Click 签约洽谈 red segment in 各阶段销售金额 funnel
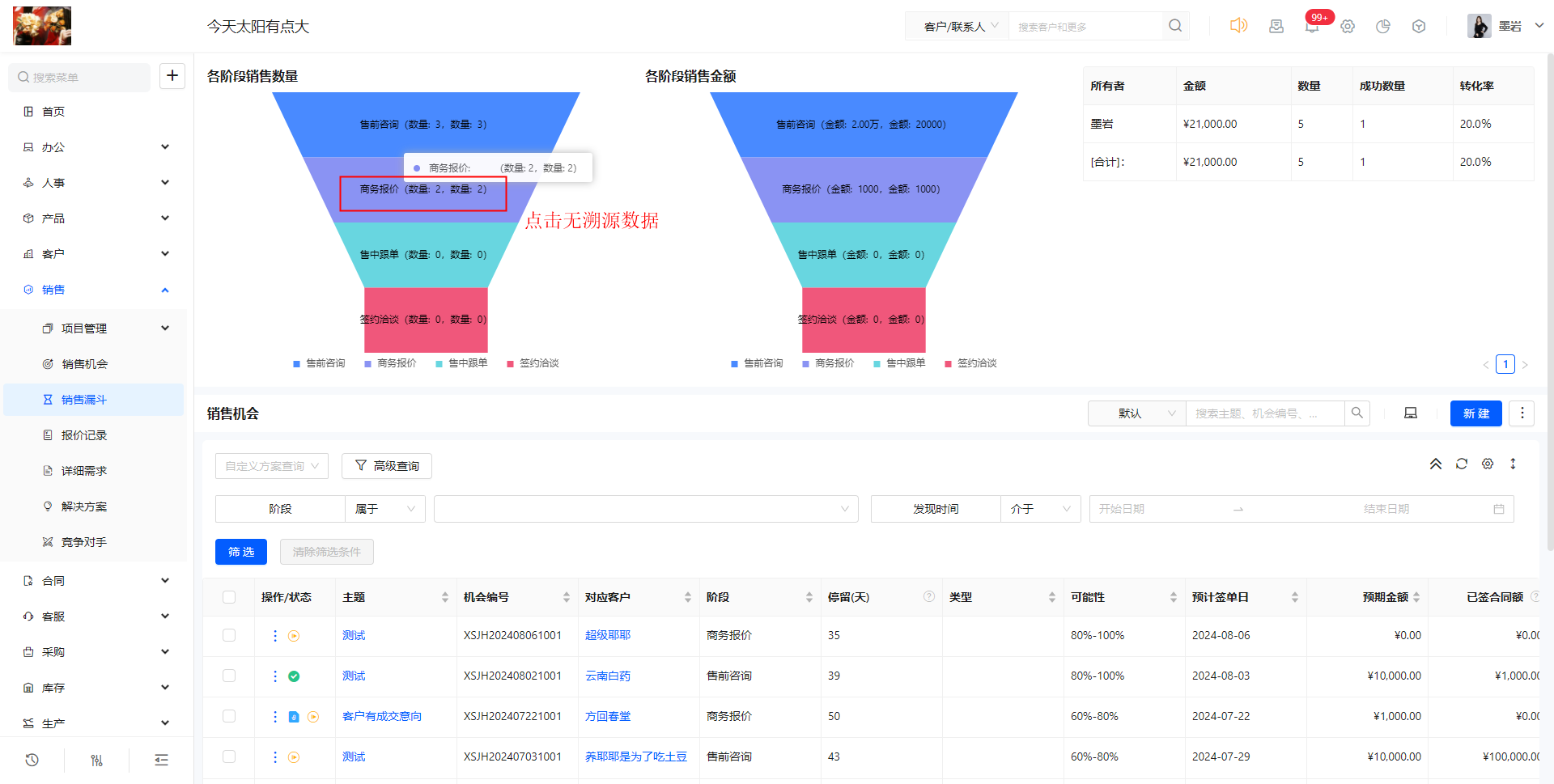 pos(864,320)
